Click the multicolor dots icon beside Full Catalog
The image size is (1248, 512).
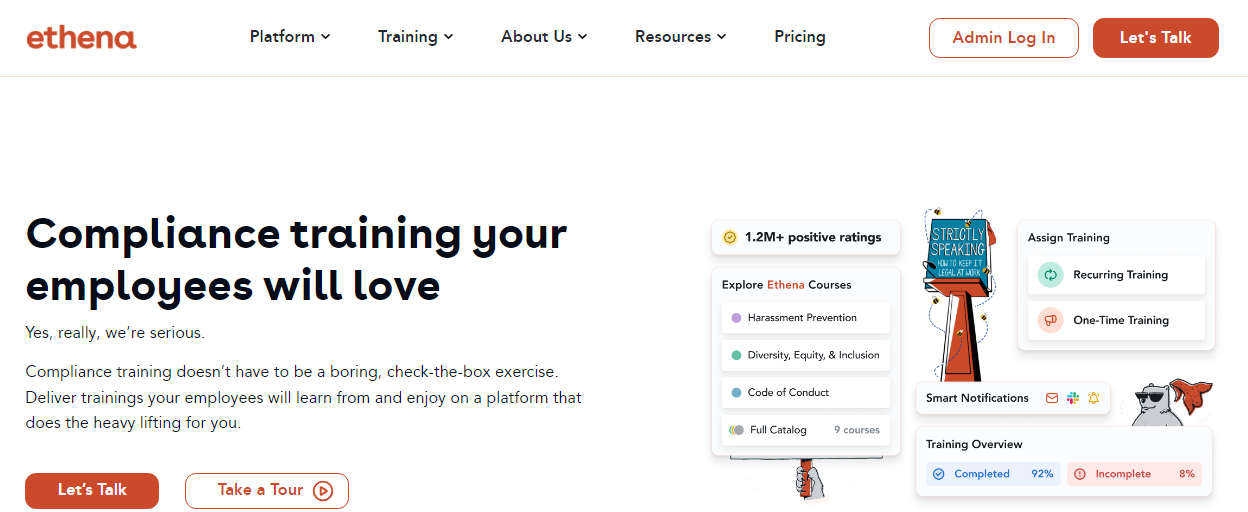[x=737, y=430]
